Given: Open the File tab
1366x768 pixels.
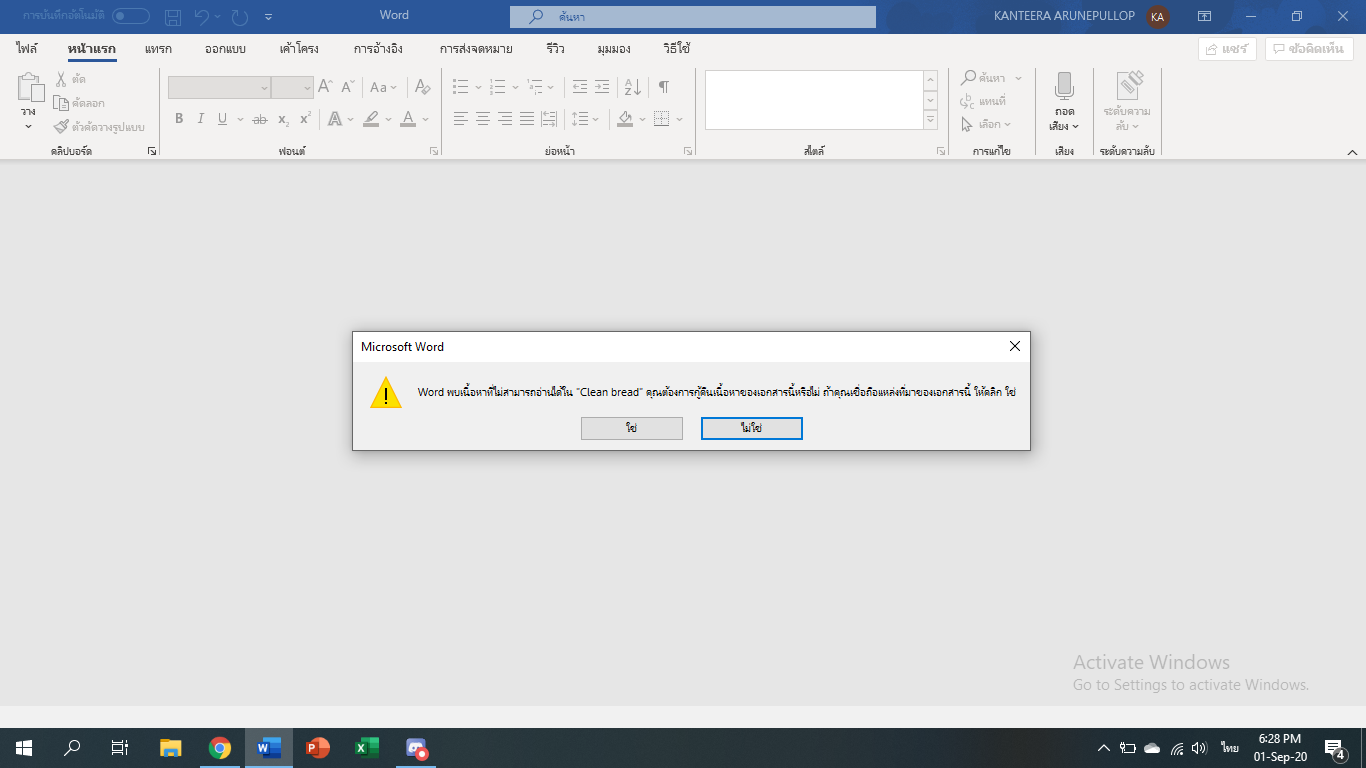Looking at the screenshot, I should click(27, 49).
